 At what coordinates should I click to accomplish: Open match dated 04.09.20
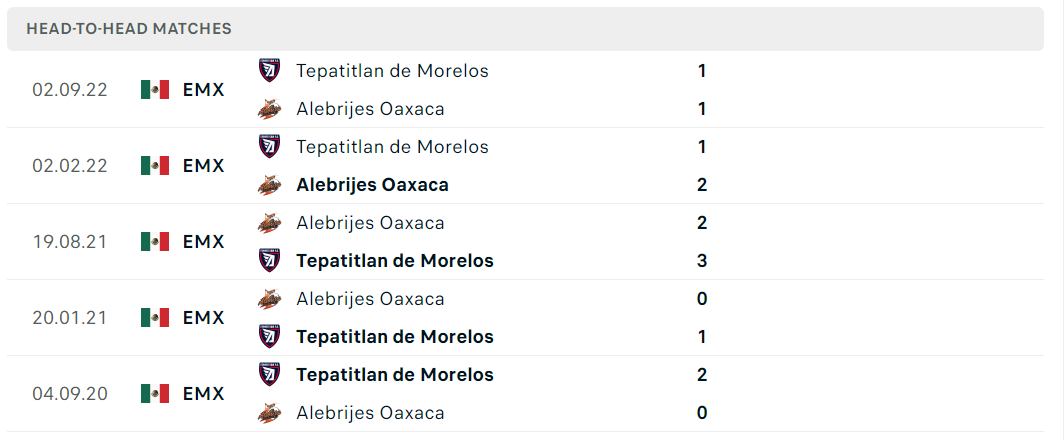point(525,394)
